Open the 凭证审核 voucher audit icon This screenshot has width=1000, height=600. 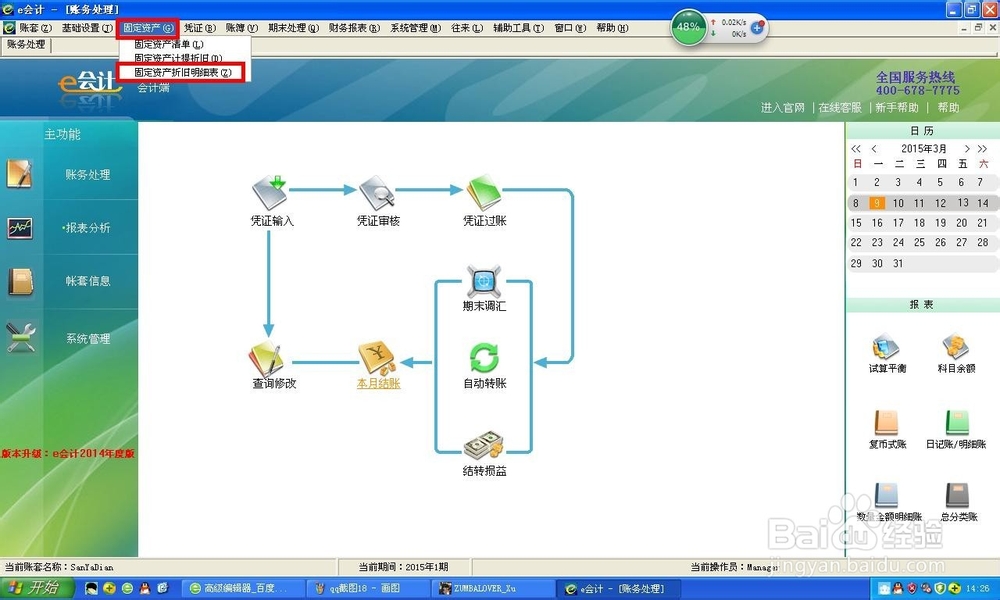click(x=377, y=192)
